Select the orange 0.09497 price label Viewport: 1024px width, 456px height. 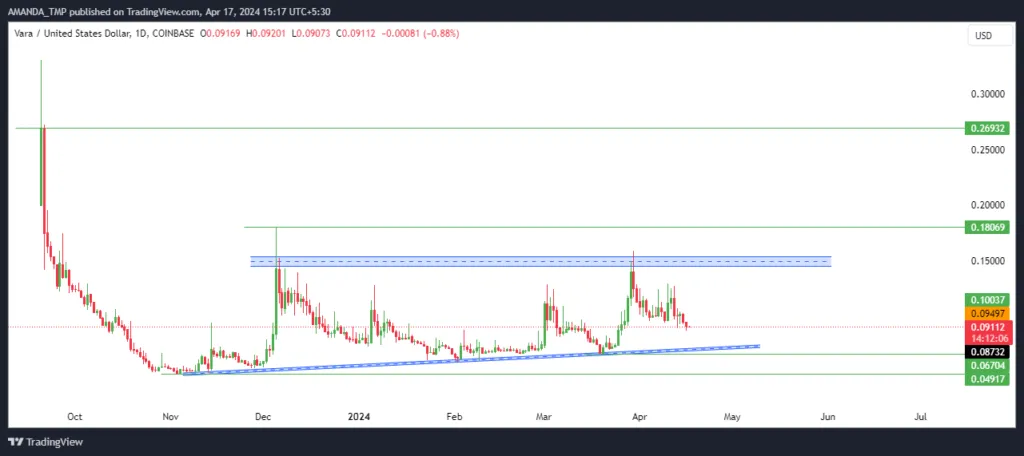[x=987, y=313]
